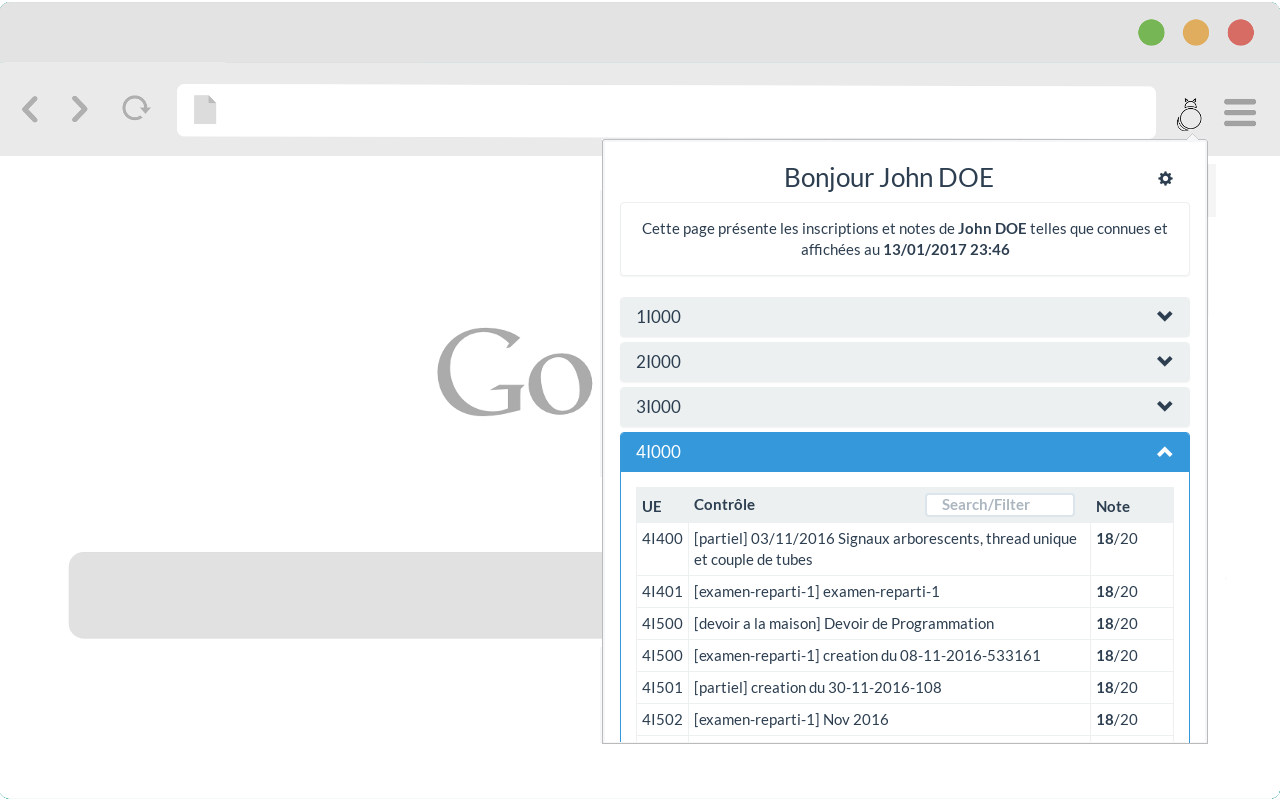Screen dimensions: 1280x800
Task: Open the hamburger browser menu
Action: point(1240,112)
